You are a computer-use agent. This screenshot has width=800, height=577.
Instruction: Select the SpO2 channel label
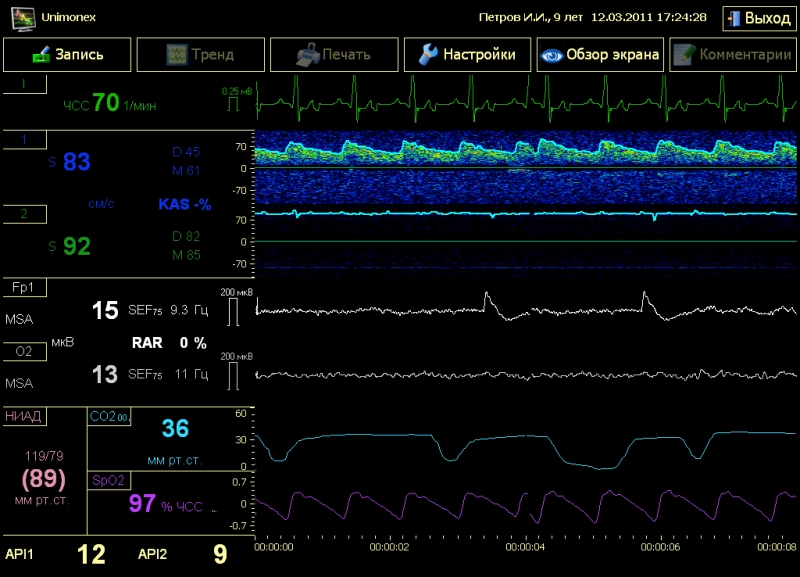coord(108,480)
